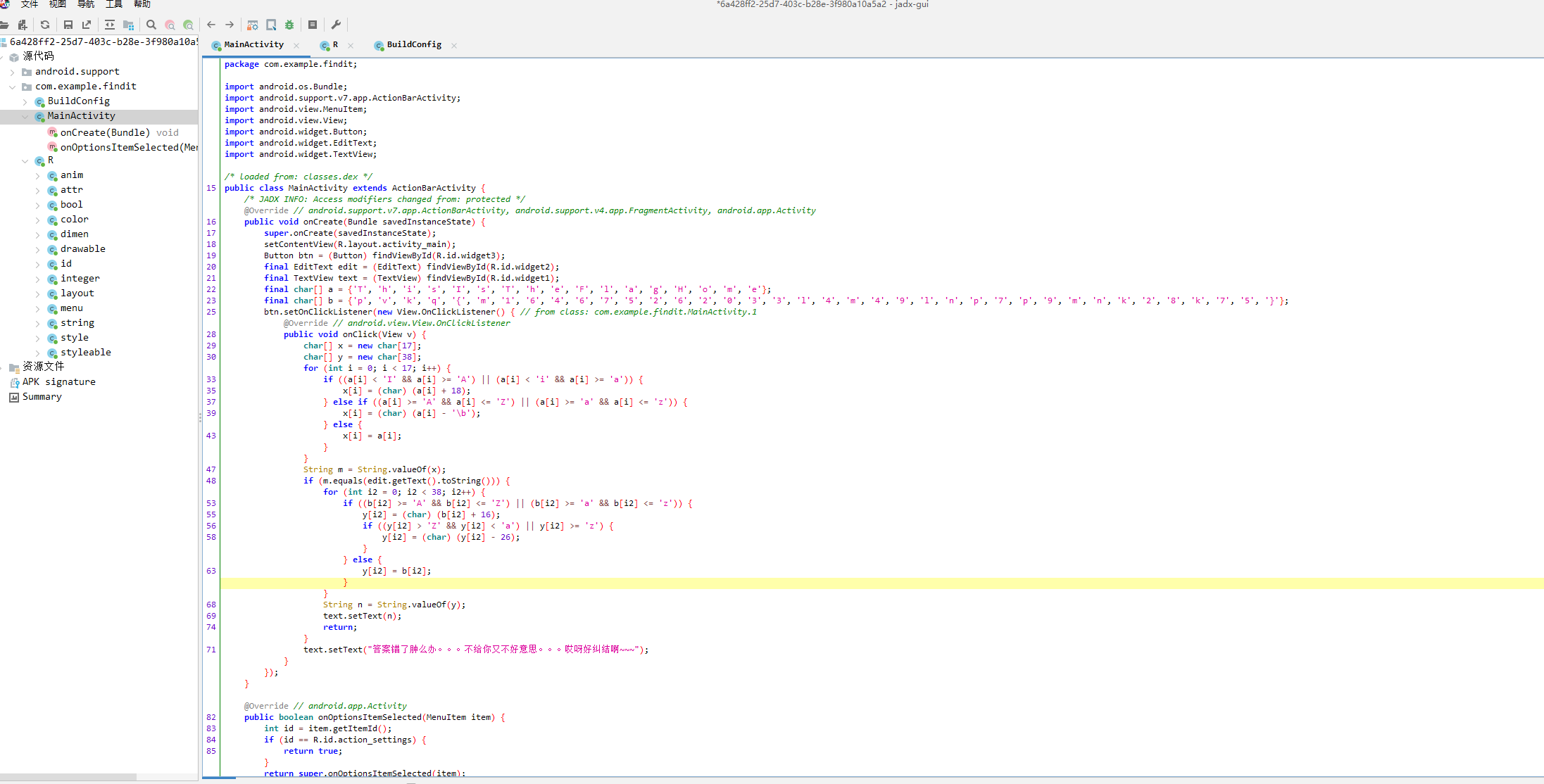Click the green bug debugger icon
1544x784 pixels.
point(289,25)
